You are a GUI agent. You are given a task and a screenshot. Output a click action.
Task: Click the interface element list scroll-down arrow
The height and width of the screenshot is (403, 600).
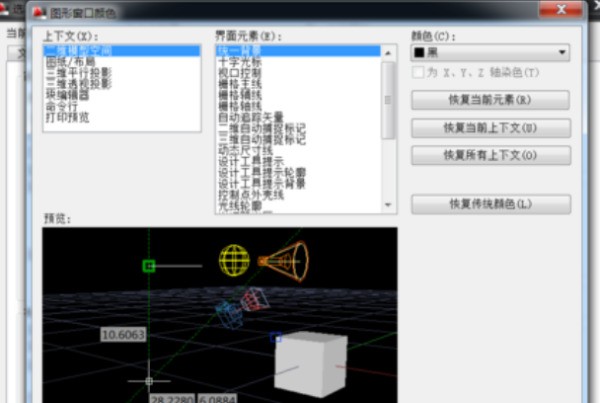[x=388, y=205]
